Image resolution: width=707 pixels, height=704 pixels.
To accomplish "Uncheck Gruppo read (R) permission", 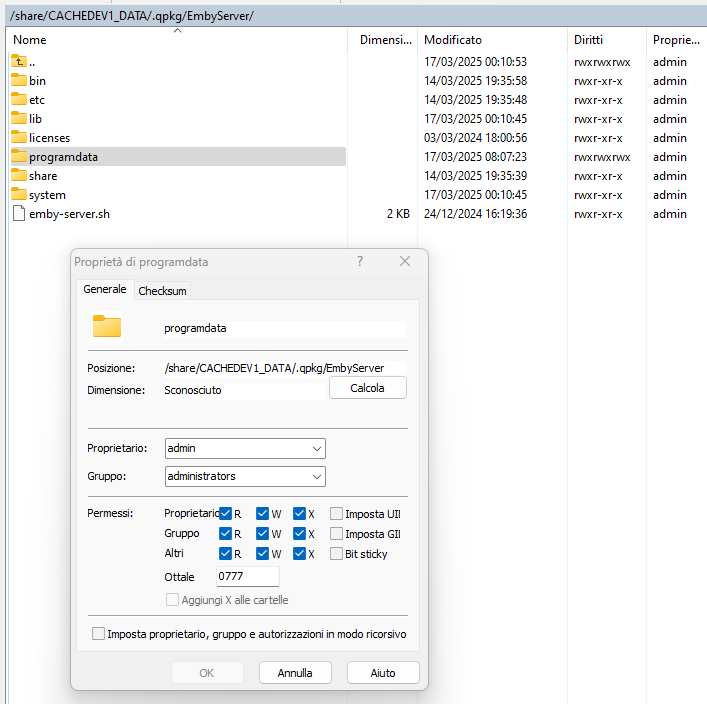I will [225, 534].
